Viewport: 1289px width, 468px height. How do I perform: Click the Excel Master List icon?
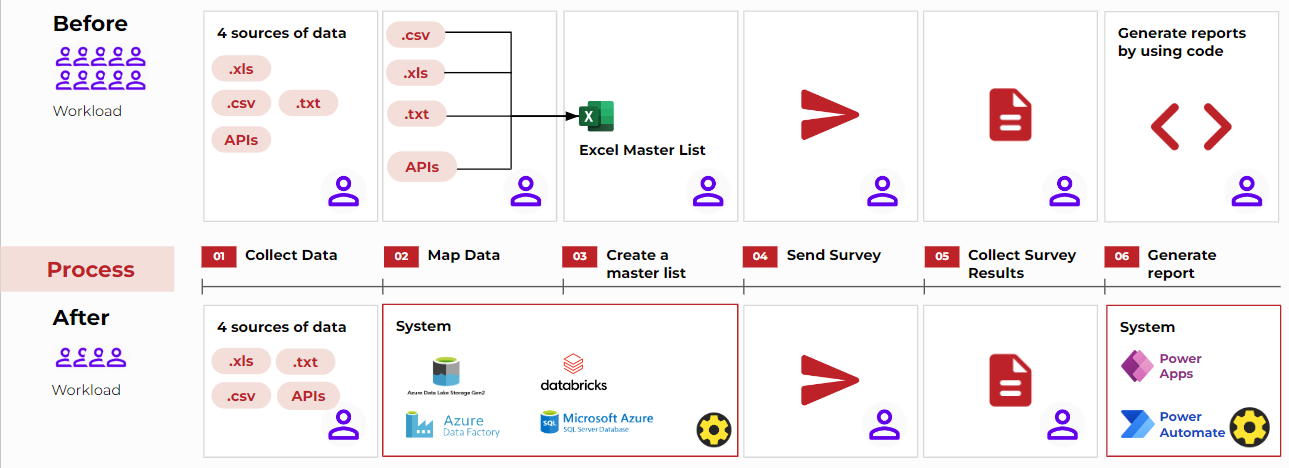597,116
